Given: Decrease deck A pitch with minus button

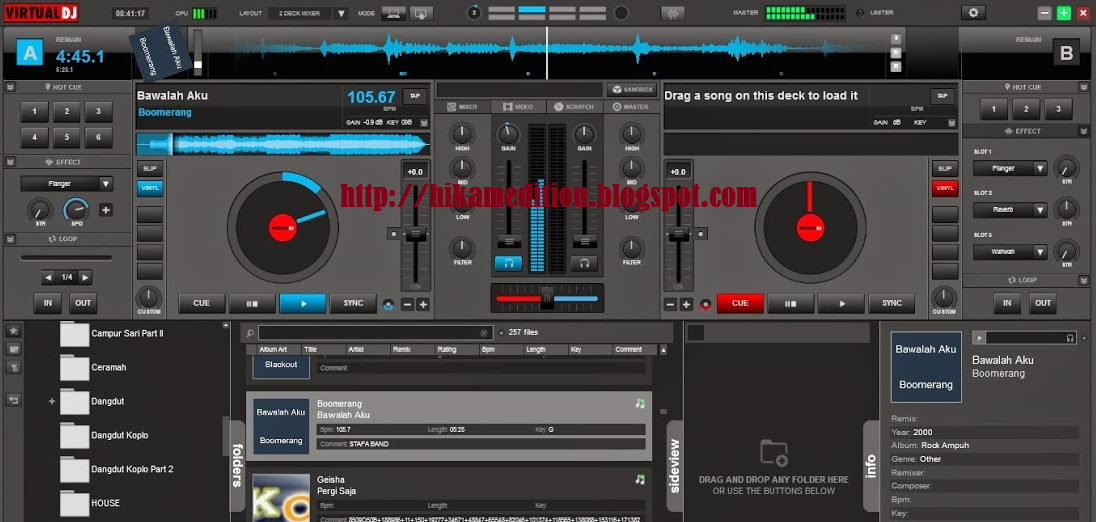Looking at the screenshot, I should (x=407, y=304).
